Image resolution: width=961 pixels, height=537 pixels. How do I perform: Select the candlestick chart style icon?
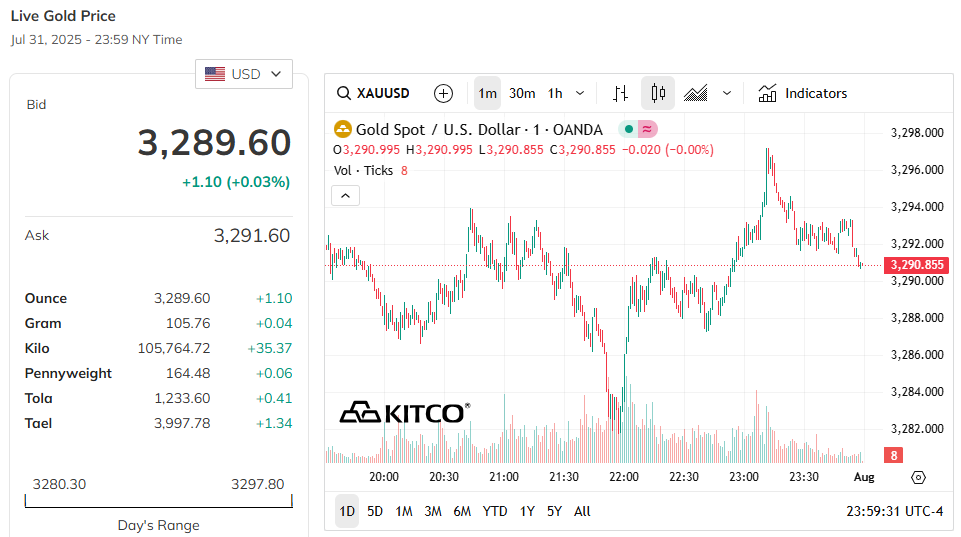(x=658, y=93)
